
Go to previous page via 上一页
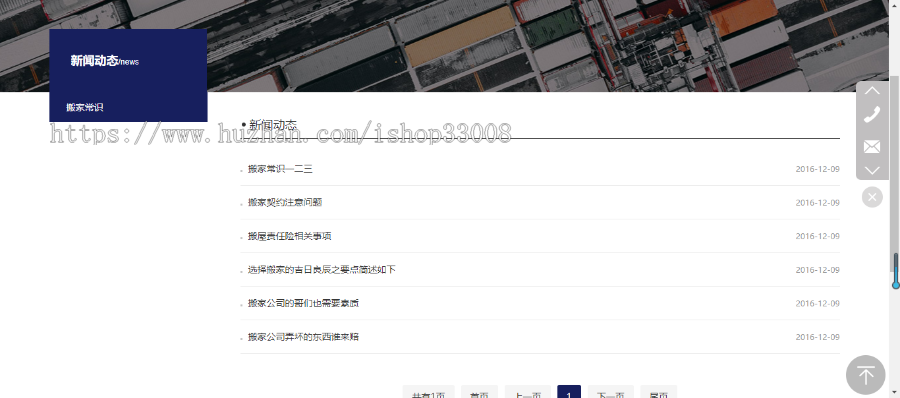(x=527, y=392)
